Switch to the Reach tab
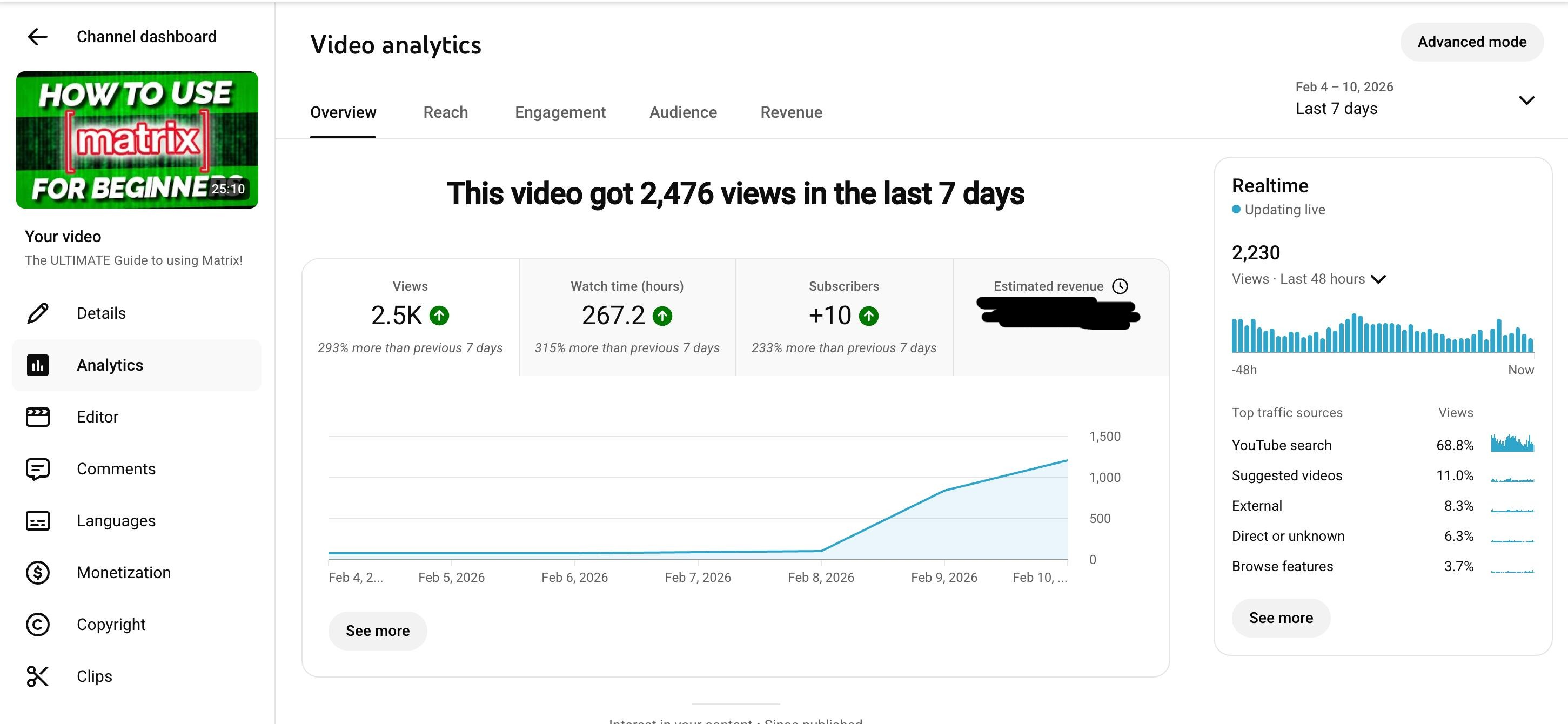Image resolution: width=1568 pixels, height=724 pixels. (x=445, y=112)
